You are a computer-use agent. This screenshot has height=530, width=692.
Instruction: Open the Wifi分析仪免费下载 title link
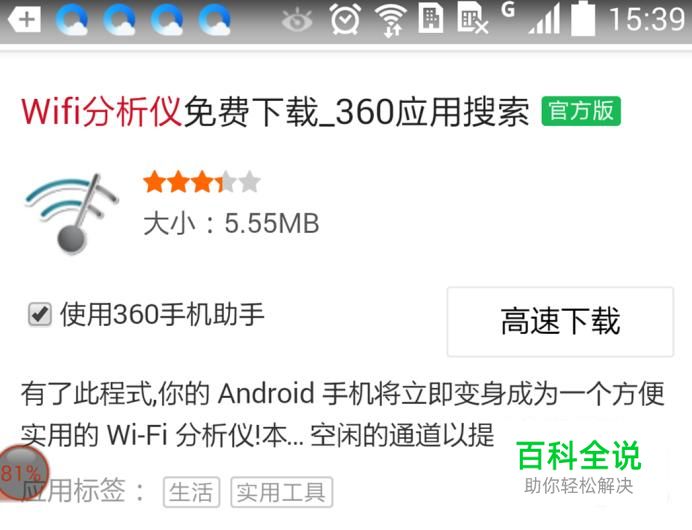tap(275, 111)
